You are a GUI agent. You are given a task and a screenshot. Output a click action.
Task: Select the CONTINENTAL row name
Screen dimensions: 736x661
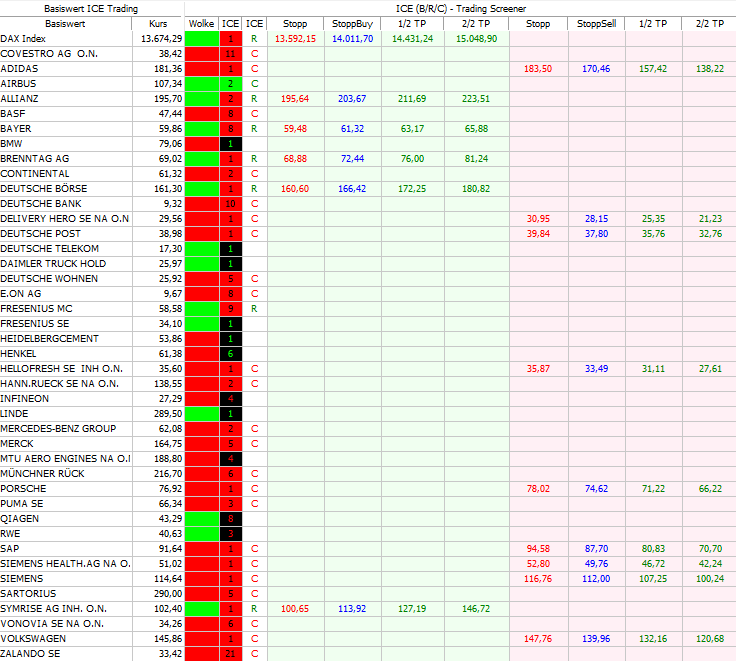(x=35, y=174)
